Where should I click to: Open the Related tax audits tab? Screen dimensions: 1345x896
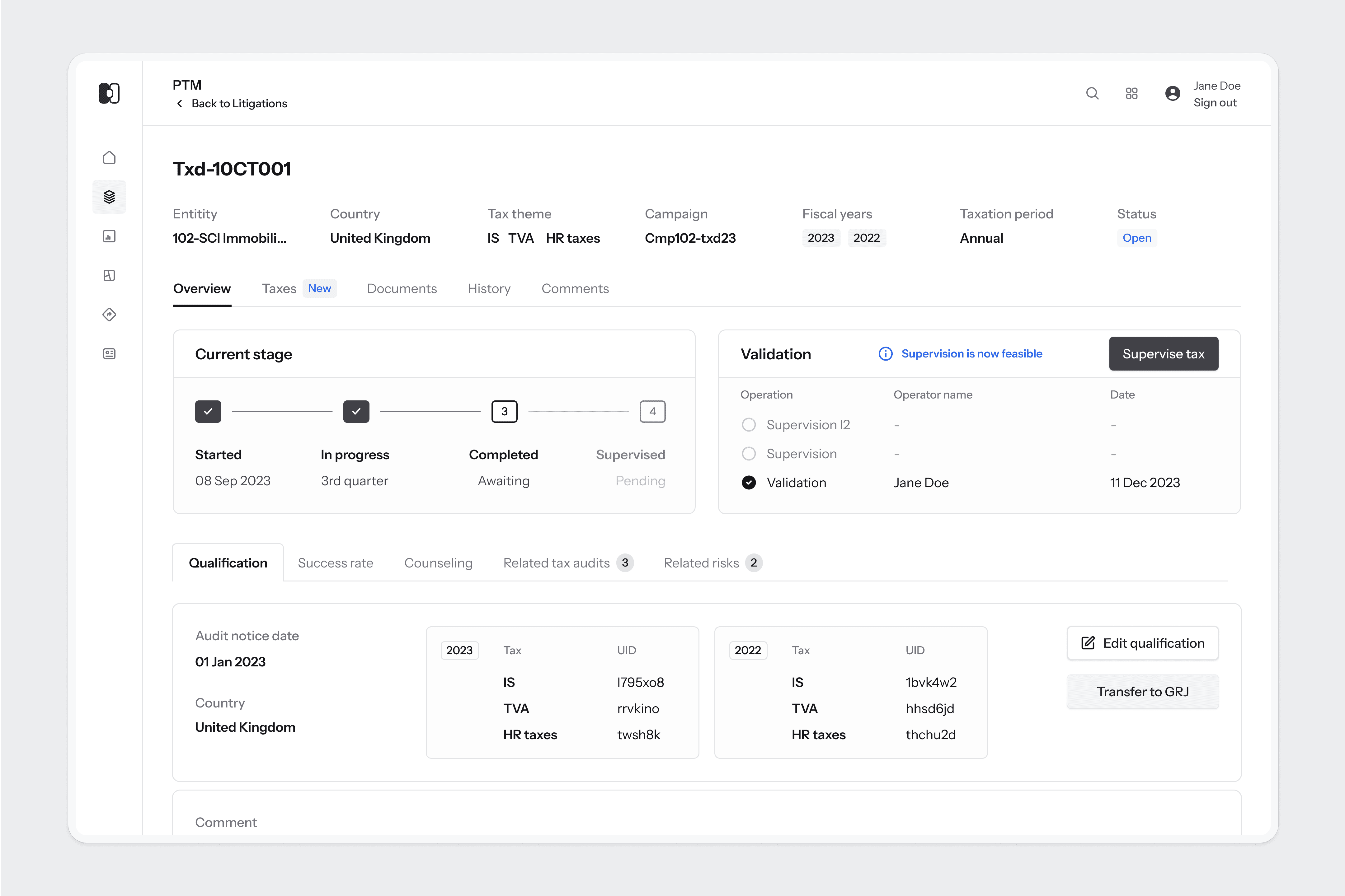point(556,563)
